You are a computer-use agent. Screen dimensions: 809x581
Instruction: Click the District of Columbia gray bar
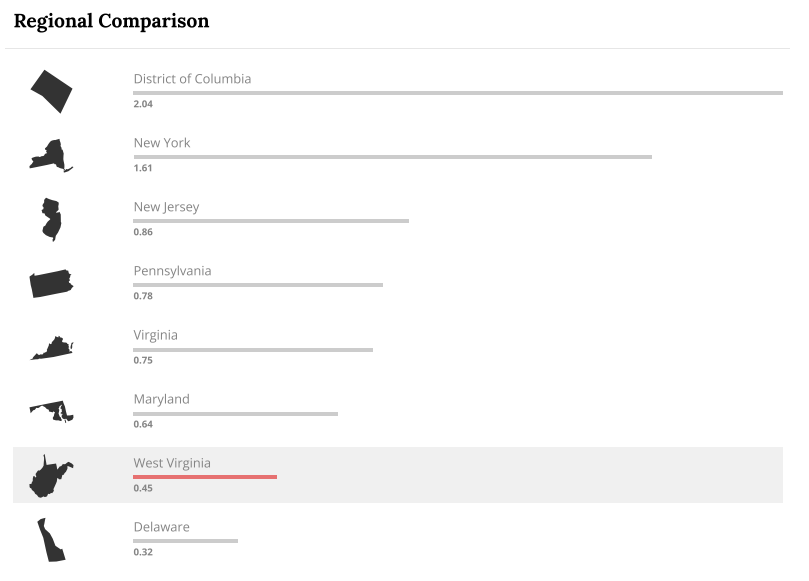click(x=458, y=93)
